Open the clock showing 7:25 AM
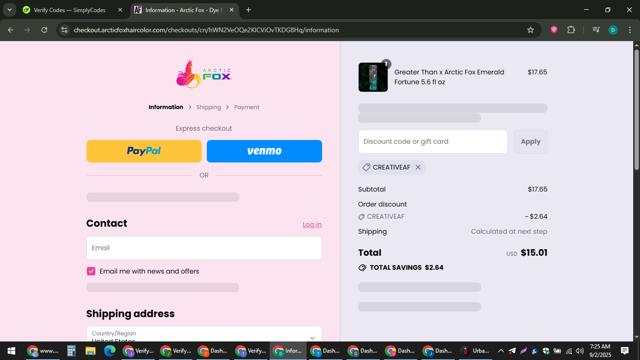640x360 pixels. coord(600,351)
